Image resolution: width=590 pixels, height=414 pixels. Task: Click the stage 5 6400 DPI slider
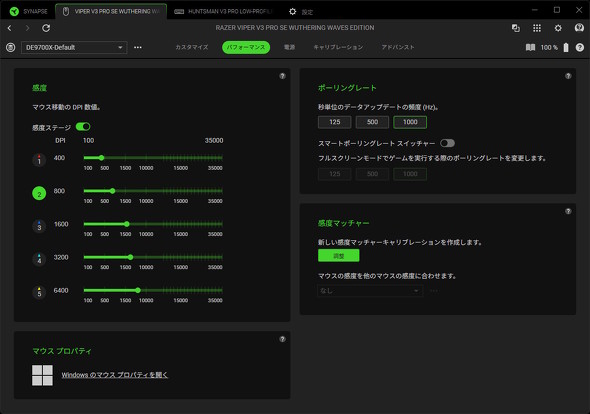pos(153,290)
